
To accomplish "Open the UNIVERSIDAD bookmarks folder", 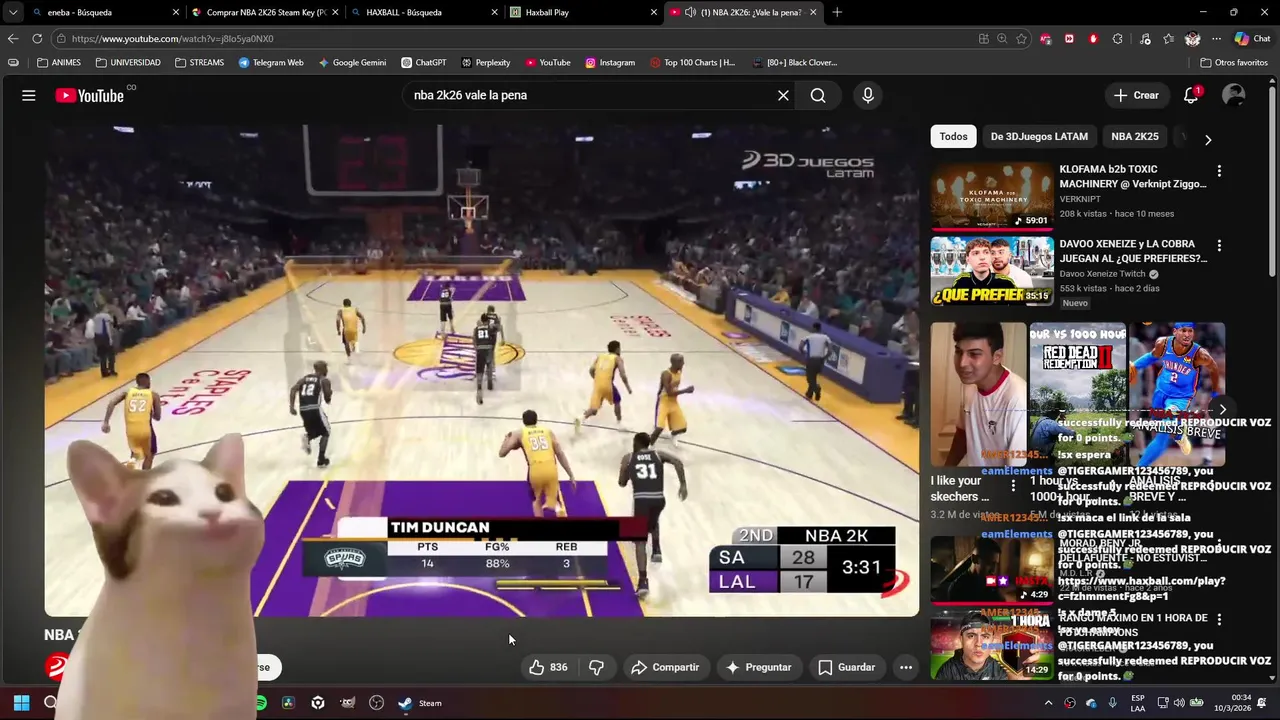I will point(128,62).
